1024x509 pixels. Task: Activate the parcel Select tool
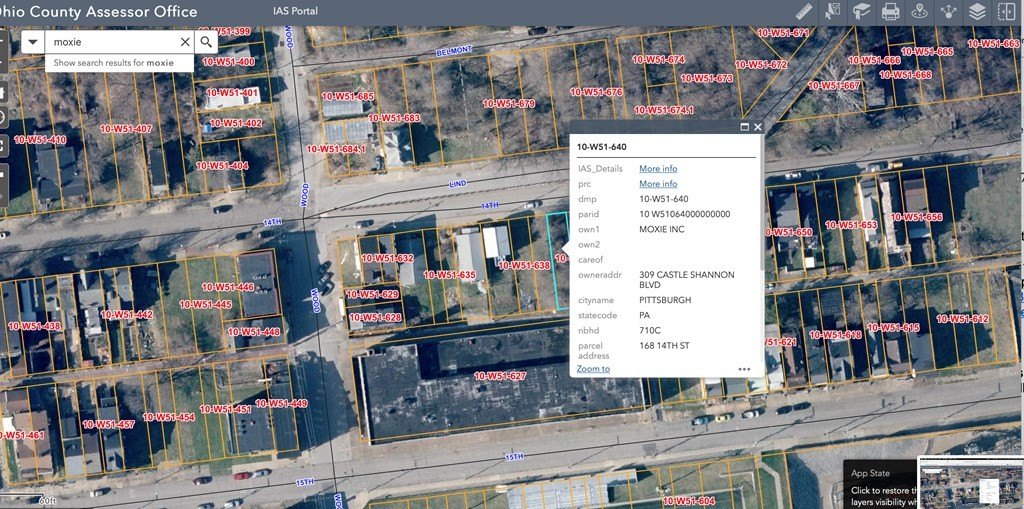point(832,12)
